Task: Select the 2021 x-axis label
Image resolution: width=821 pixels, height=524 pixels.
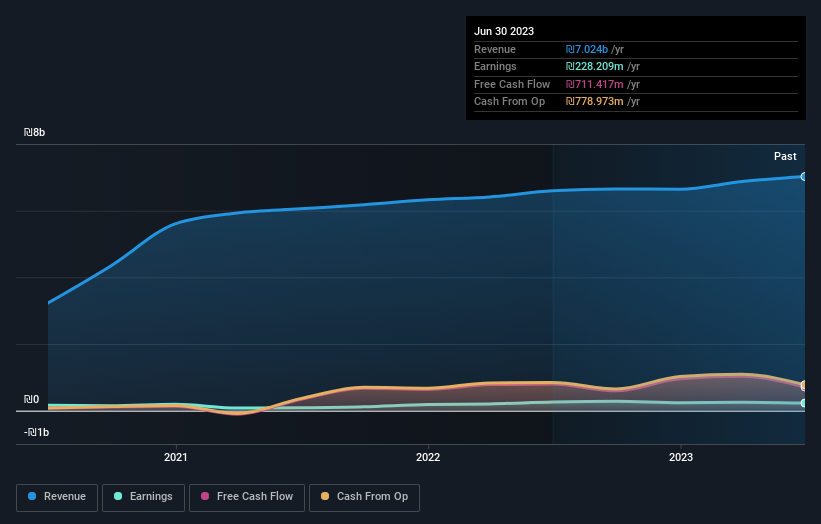Action: [175, 457]
